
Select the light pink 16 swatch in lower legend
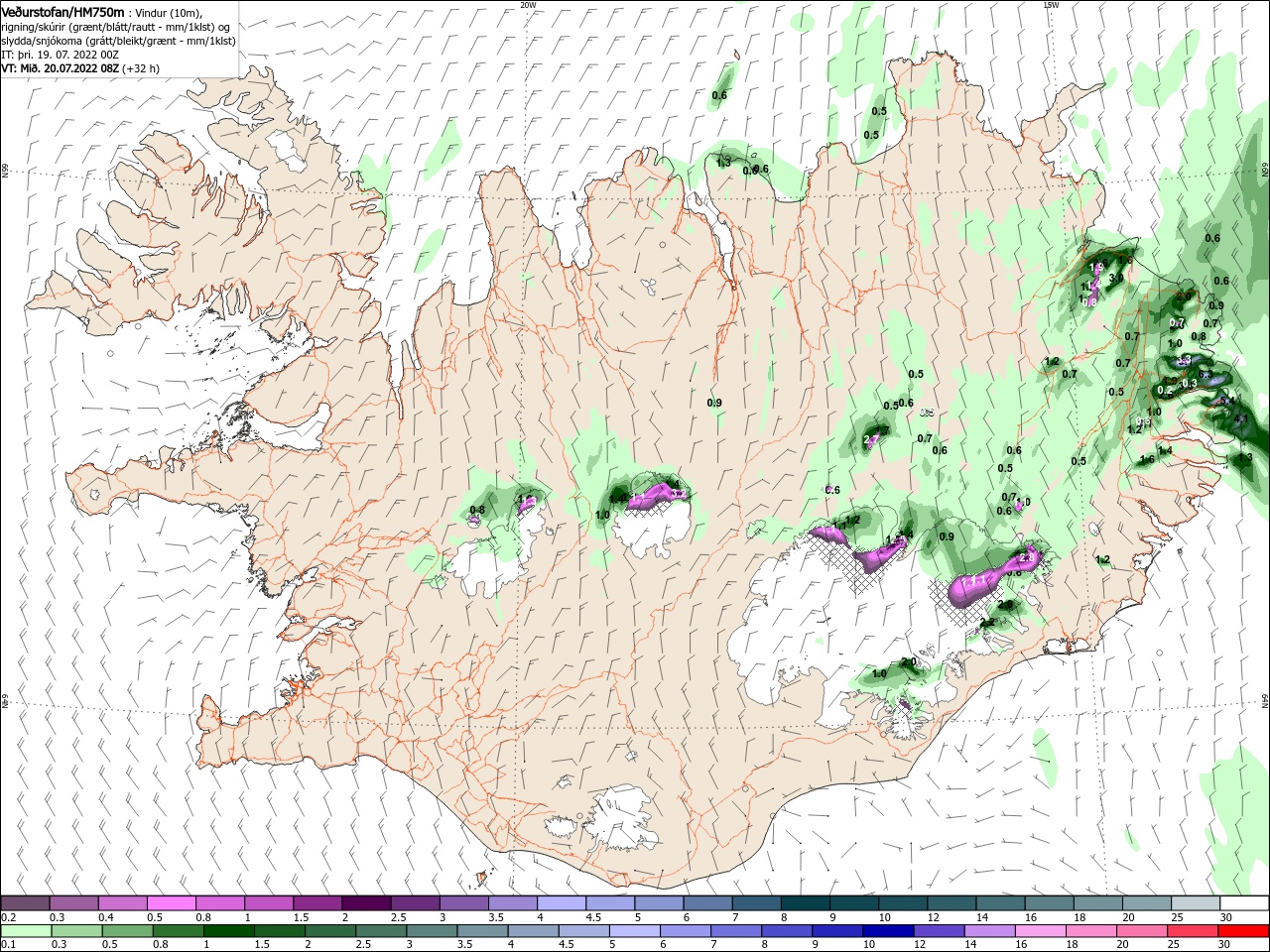click(x=1040, y=931)
